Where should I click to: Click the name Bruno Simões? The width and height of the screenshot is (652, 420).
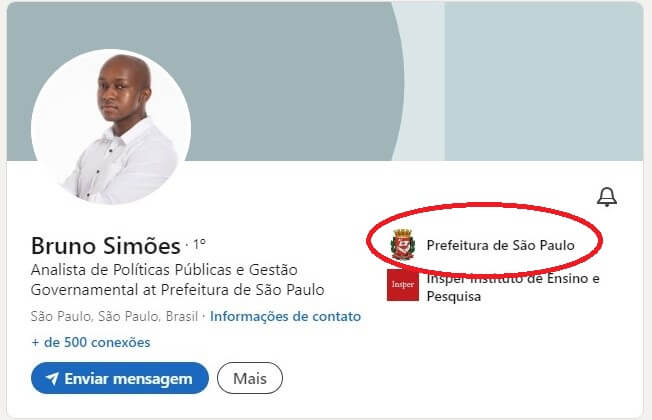[106, 245]
